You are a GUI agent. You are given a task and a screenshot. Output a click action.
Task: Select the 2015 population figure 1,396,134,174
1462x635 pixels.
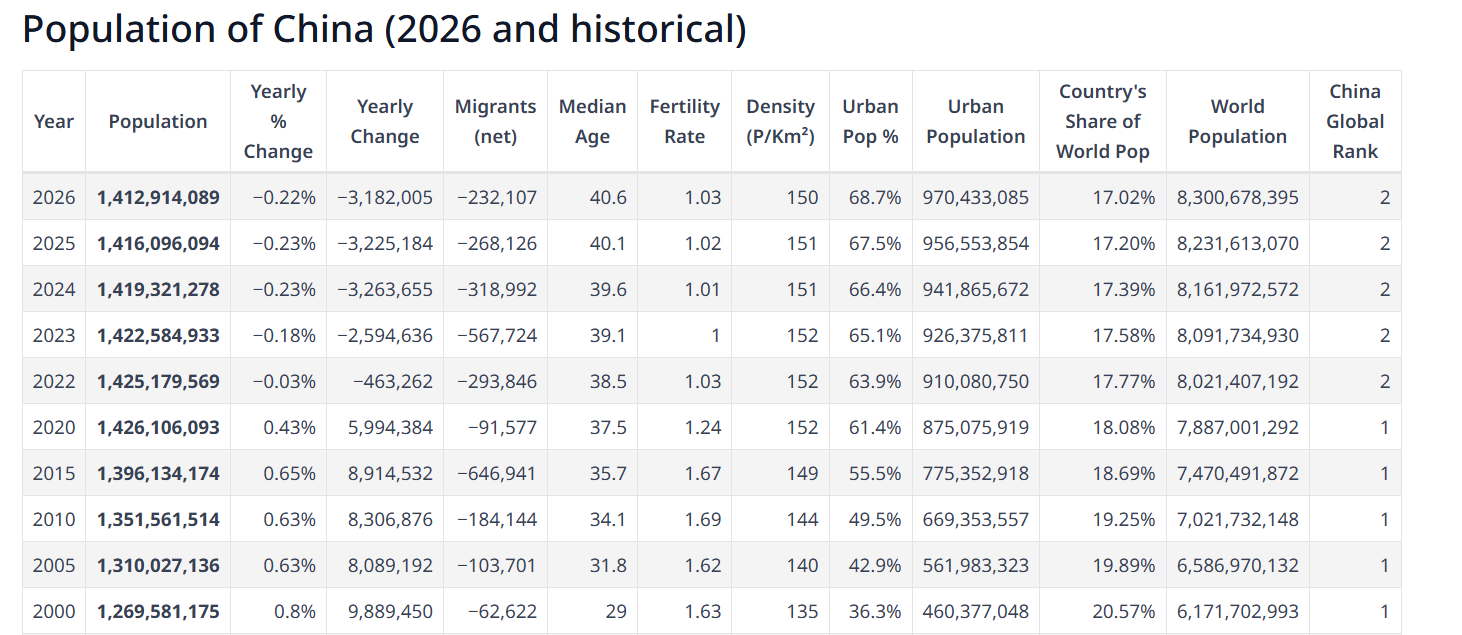[x=158, y=473]
